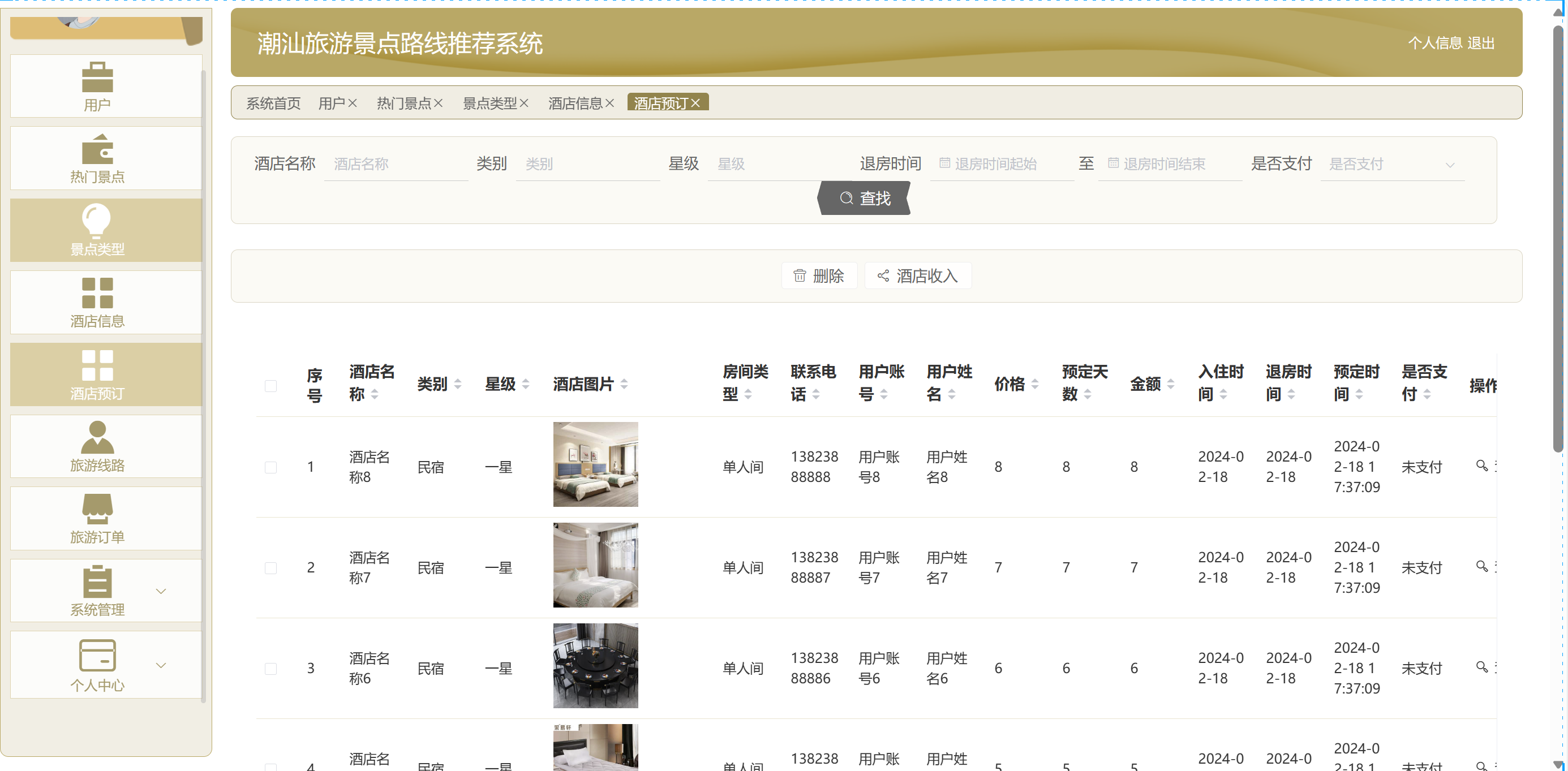Switch to the 酒店信息 tab
This screenshot has height=771, width=1568.
click(576, 104)
